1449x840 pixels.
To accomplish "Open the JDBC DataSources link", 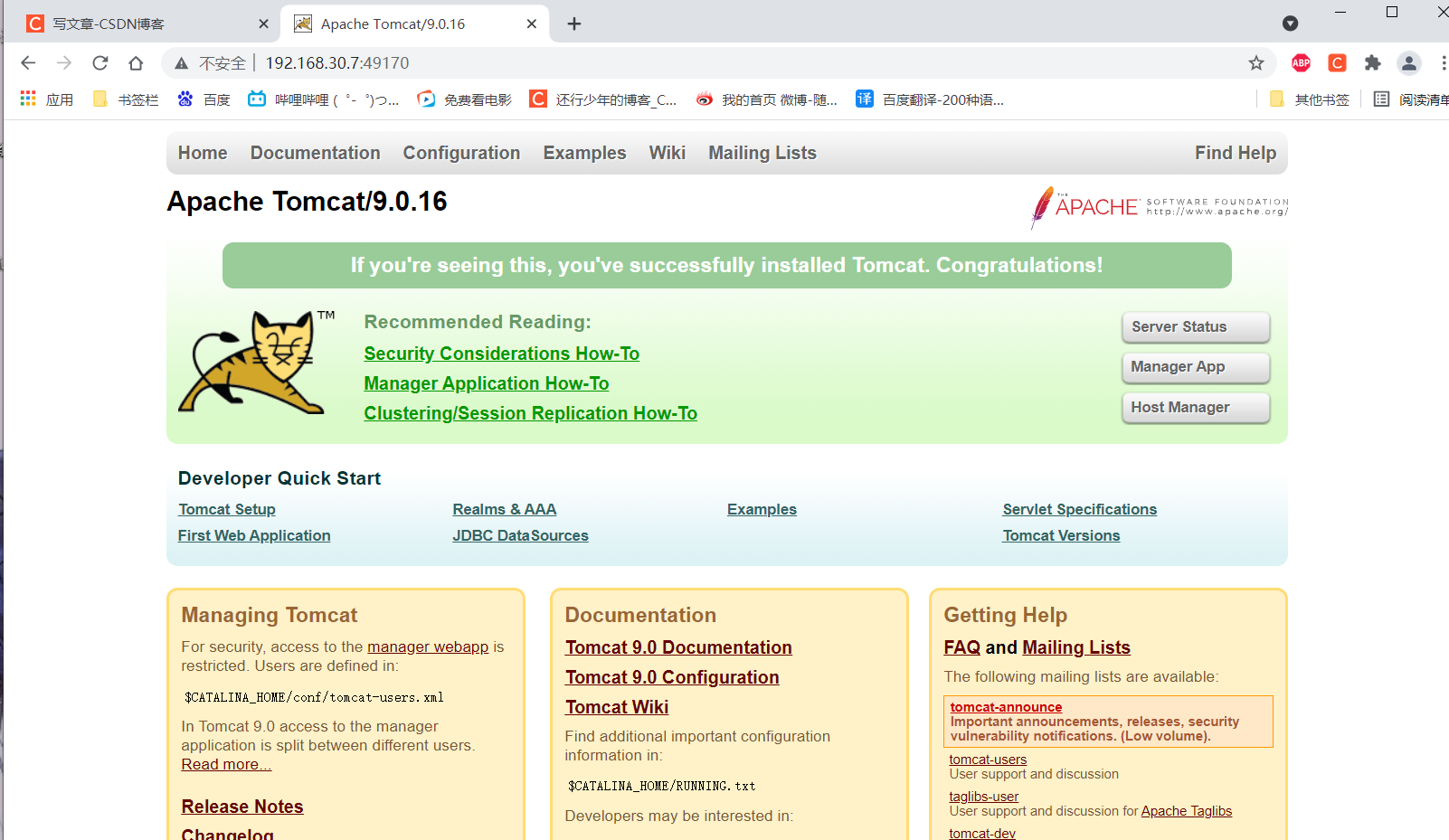I will (x=521, y=535).
